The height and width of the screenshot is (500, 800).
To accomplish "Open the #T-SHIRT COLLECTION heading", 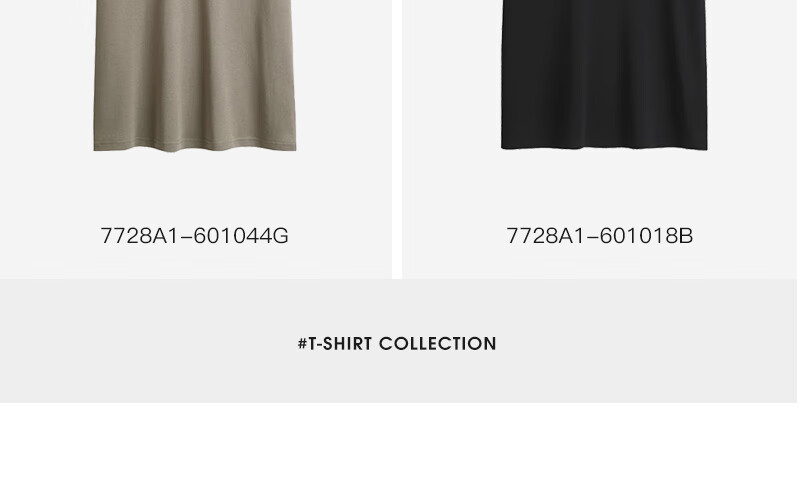I will [397, 343].
